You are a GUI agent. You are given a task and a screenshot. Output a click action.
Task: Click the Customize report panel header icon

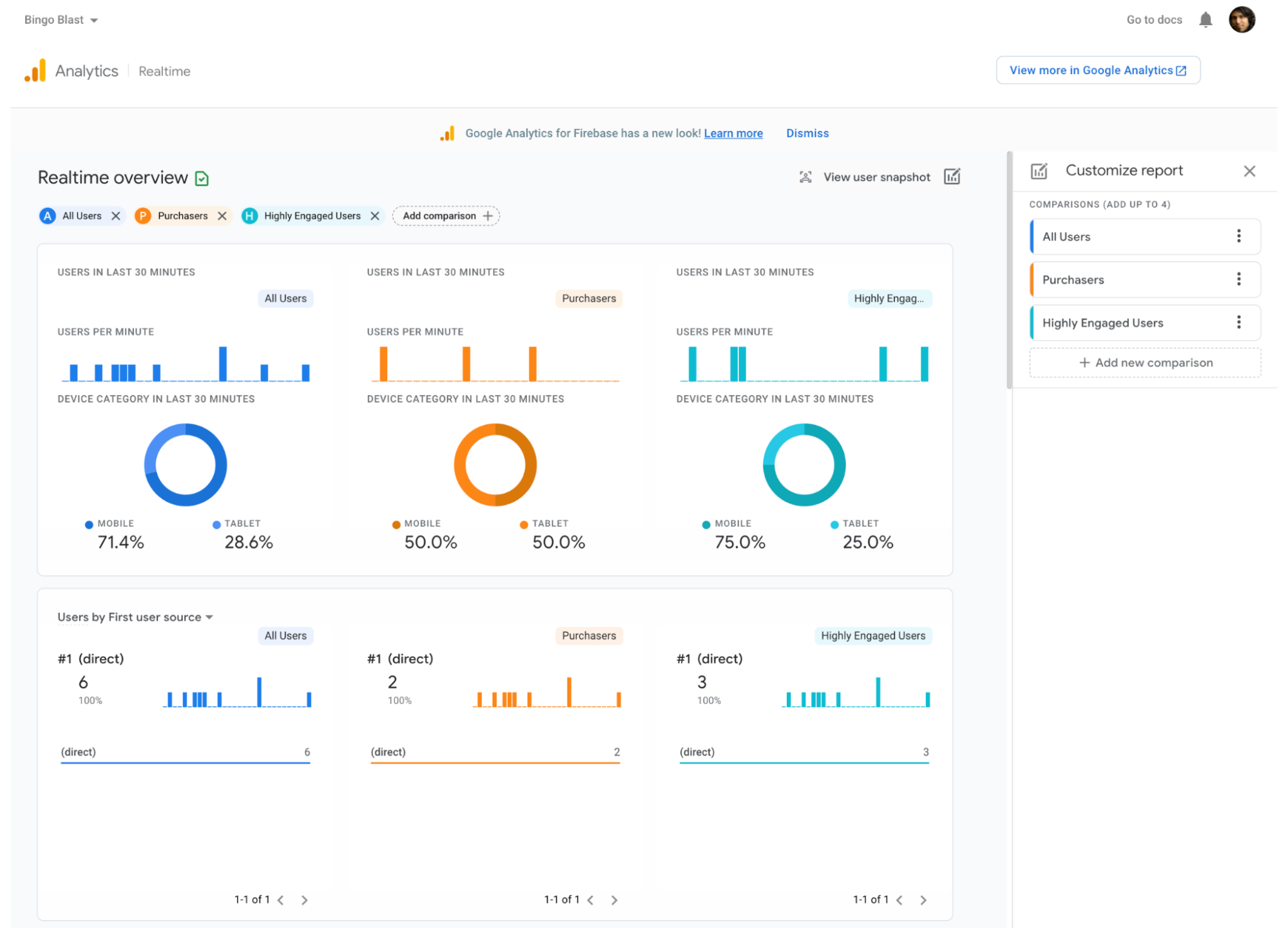click(1039, 170)
